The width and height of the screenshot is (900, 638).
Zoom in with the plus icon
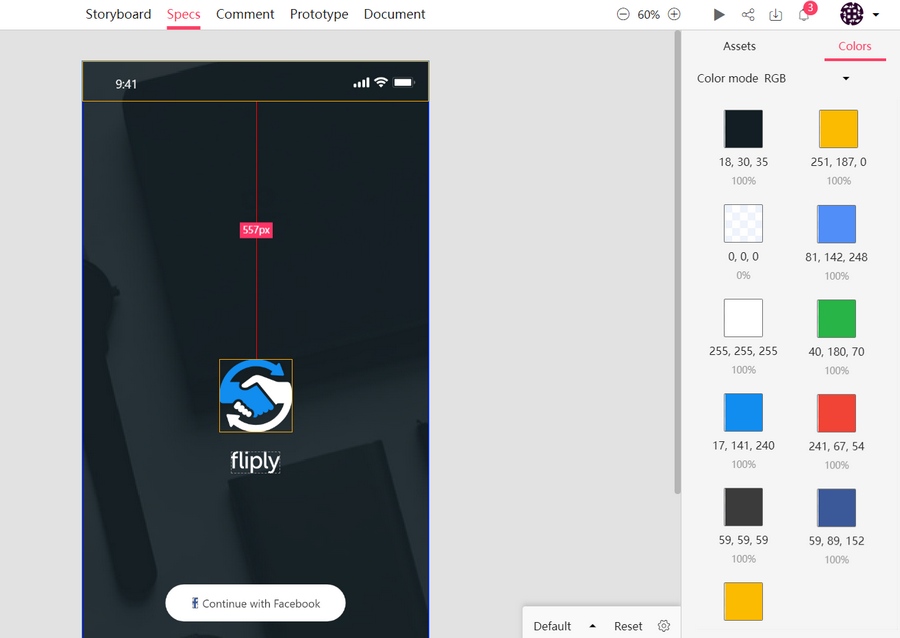tap(674, 14)
